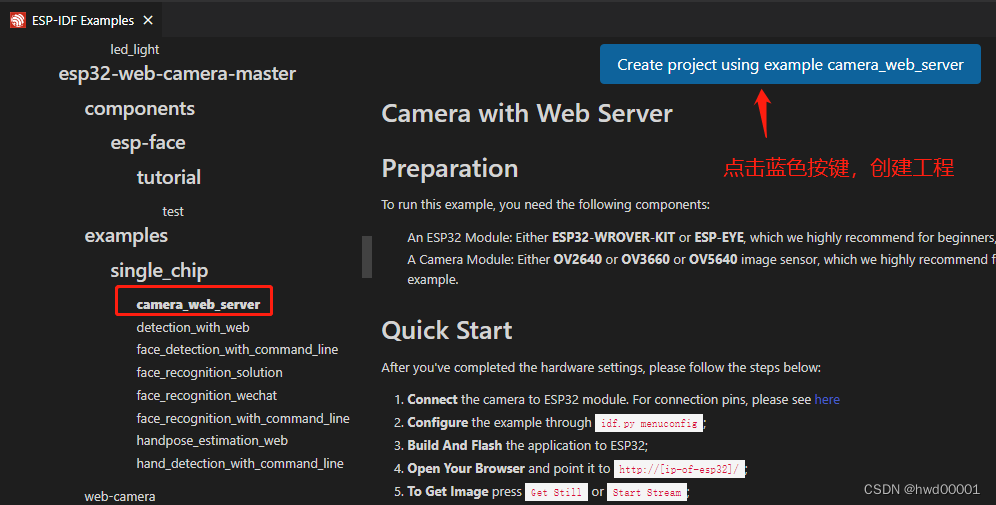Select the web-camera entry in the tree

(x=120, y=497)
